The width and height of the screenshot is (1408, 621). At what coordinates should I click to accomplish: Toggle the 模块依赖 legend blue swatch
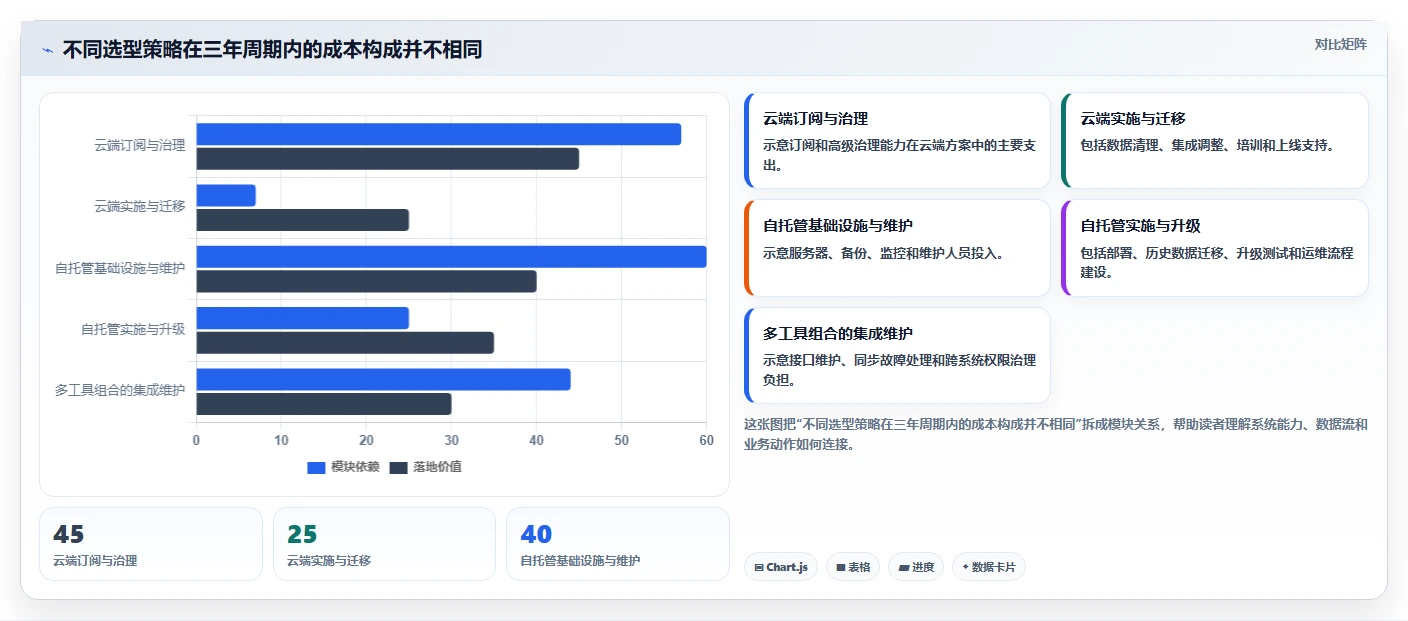[316, 467]
